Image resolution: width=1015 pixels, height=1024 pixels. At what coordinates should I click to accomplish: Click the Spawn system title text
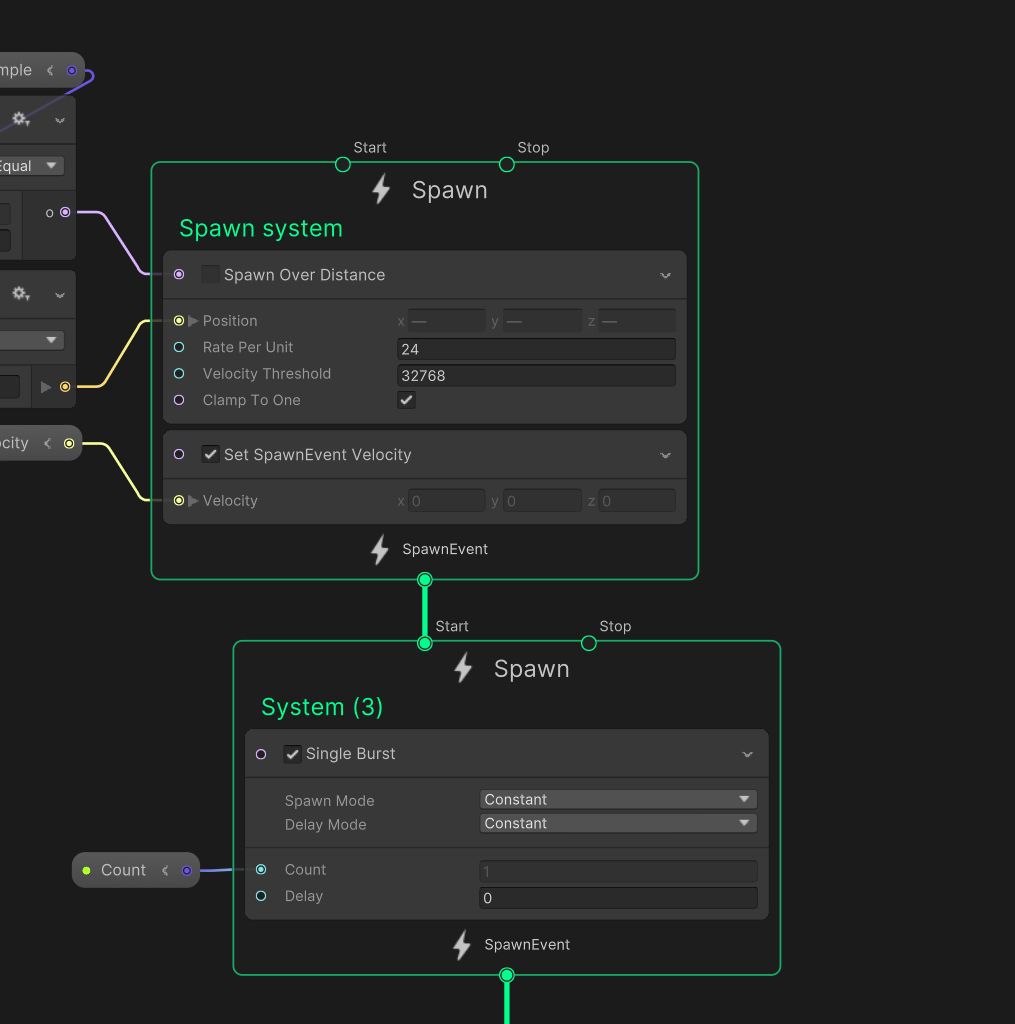(x=260, y=228)
